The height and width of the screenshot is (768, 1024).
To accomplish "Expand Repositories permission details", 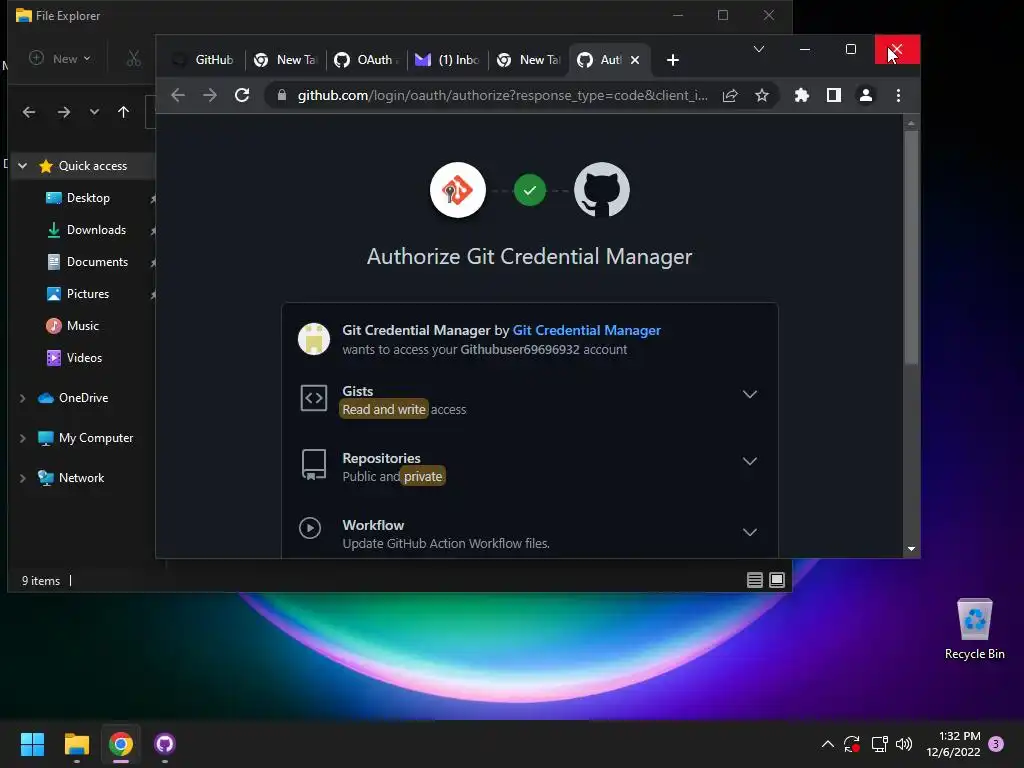I will click(750, 461).
